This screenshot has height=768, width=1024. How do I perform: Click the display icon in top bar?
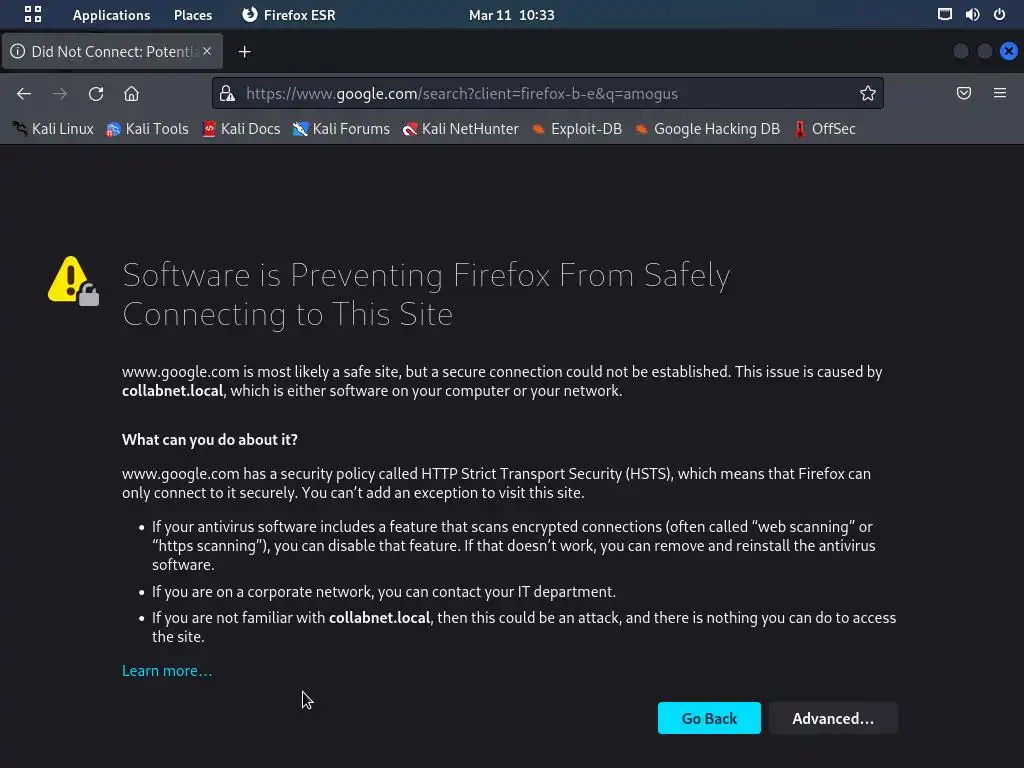pos(944,14)
